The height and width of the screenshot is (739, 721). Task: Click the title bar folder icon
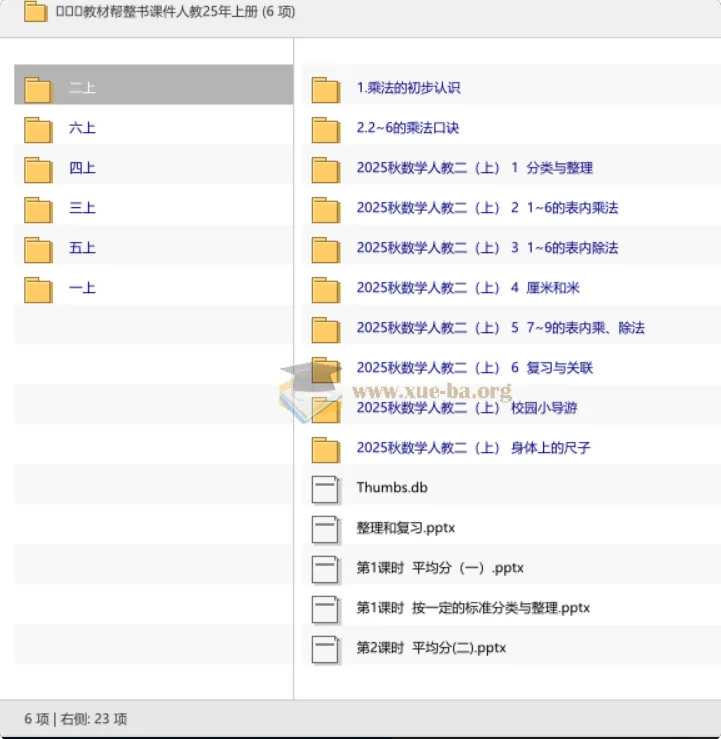[36, 11]
